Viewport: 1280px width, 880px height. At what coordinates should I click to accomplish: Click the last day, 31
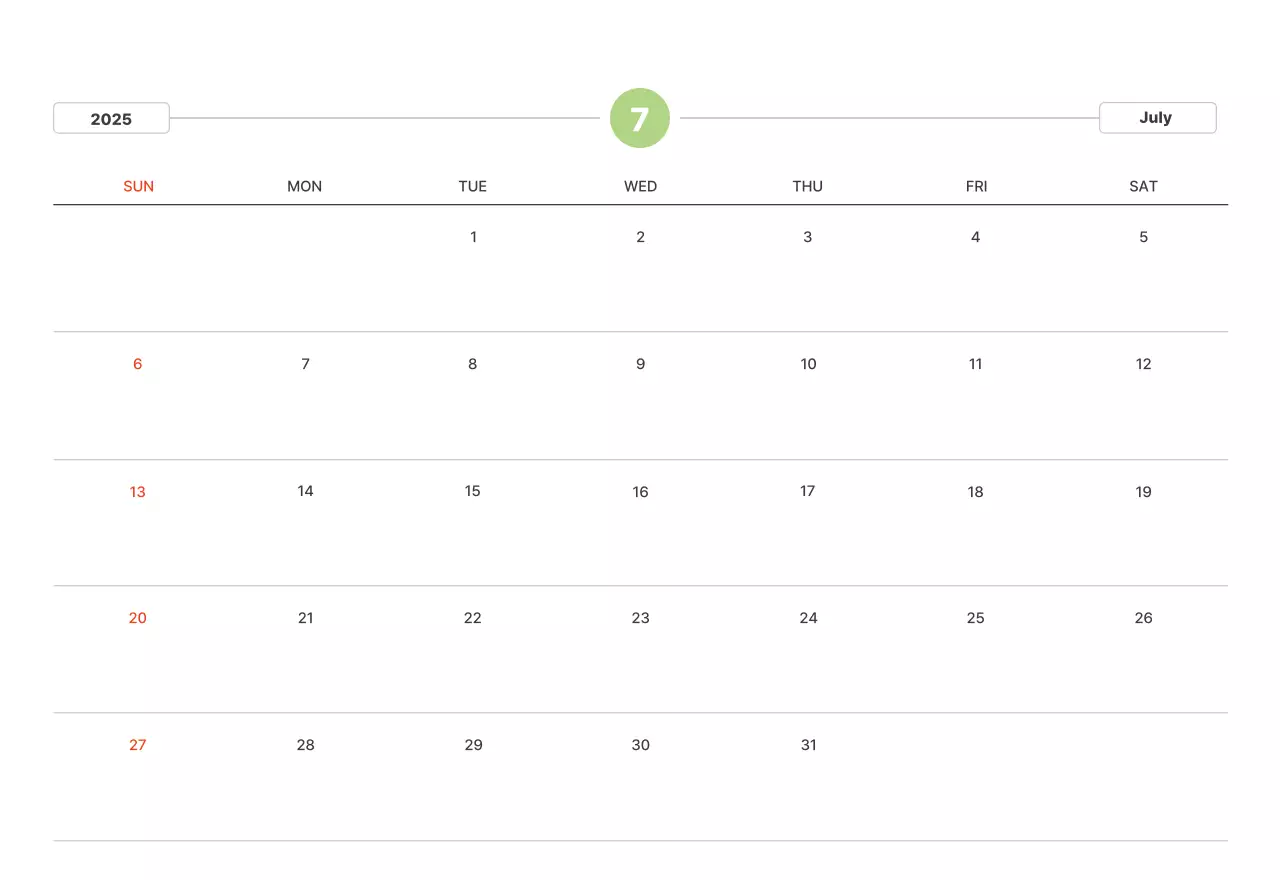[x=808, y=745]
